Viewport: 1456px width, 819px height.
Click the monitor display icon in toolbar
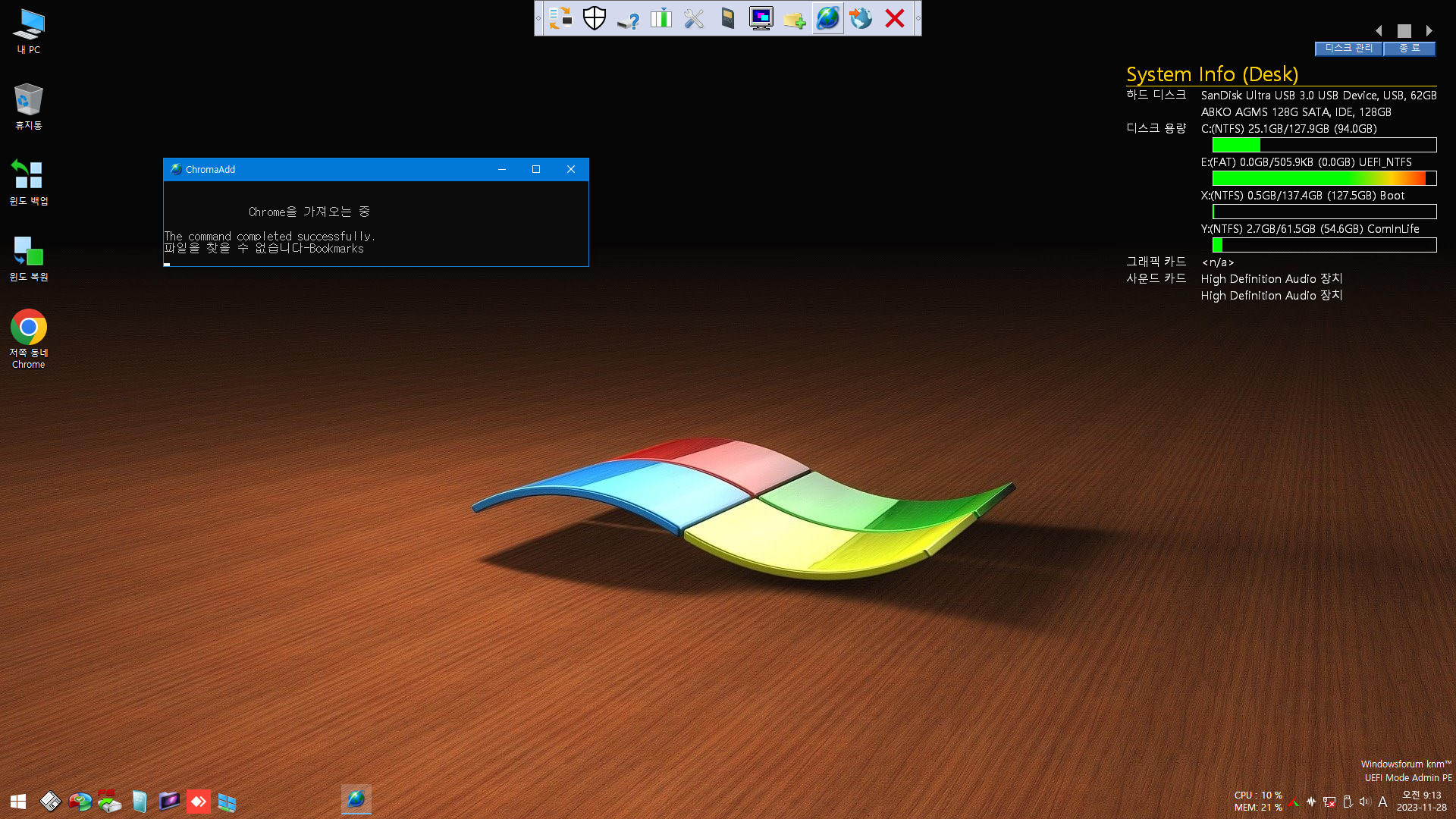point(761,18)
